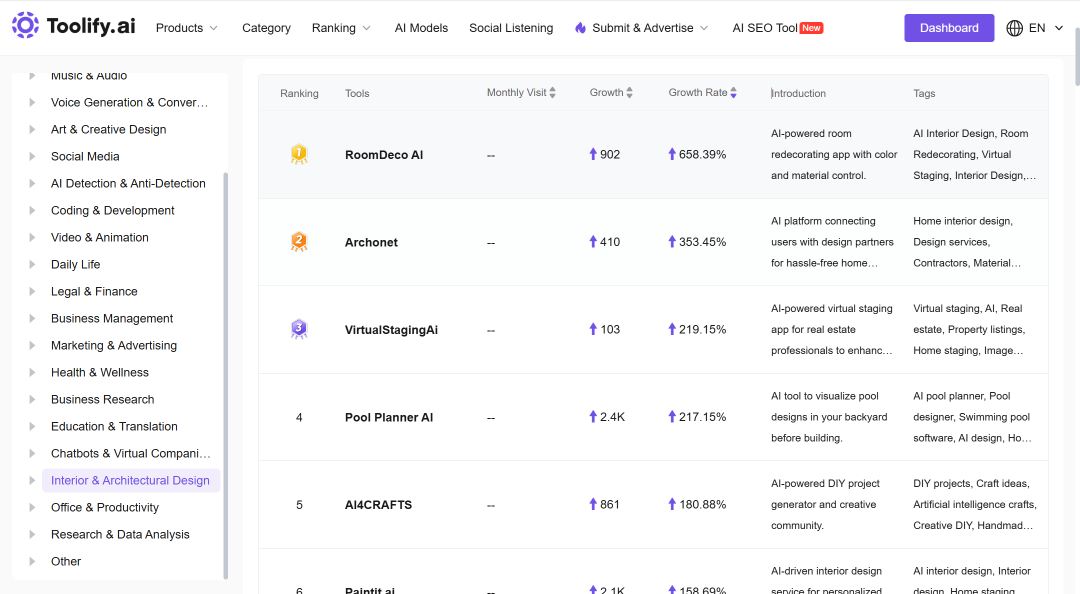Open the Ranking dropdown menu
1080x594 pixels.
point(341,28)
